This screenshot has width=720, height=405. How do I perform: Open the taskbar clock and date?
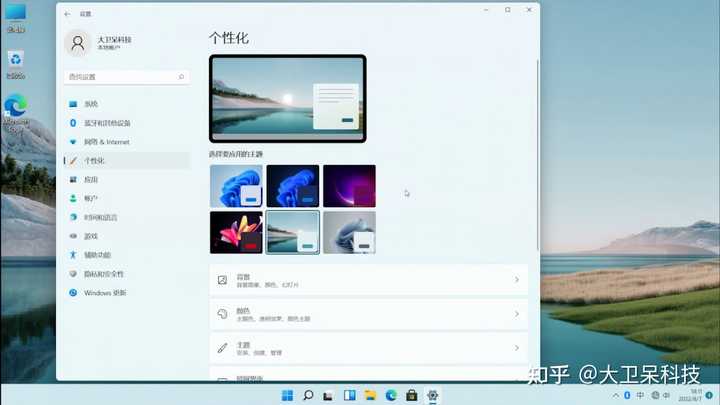point(690,395)
